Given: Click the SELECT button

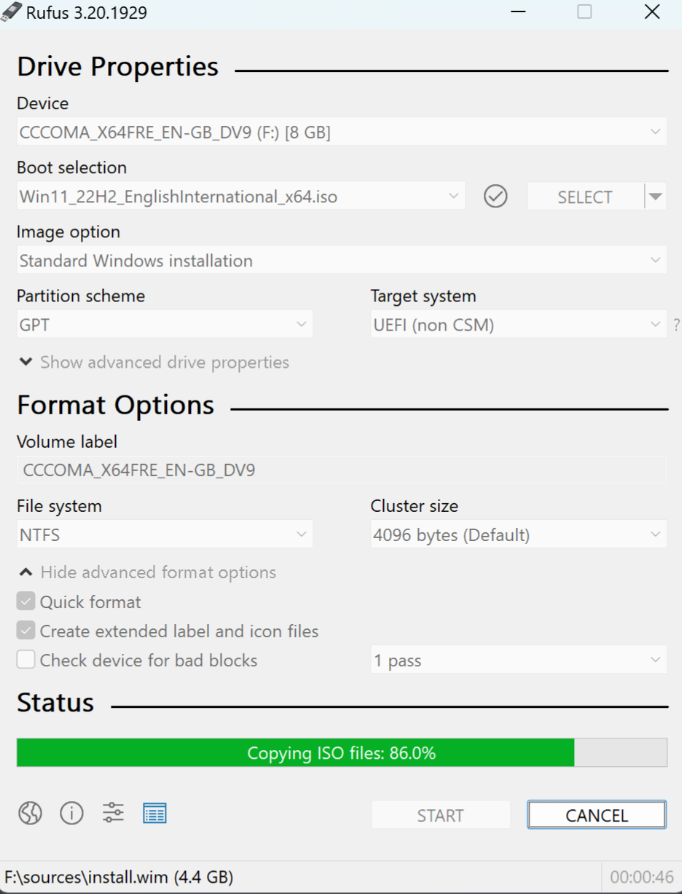Looking at the screenshot, I should (x=585, y=197).
